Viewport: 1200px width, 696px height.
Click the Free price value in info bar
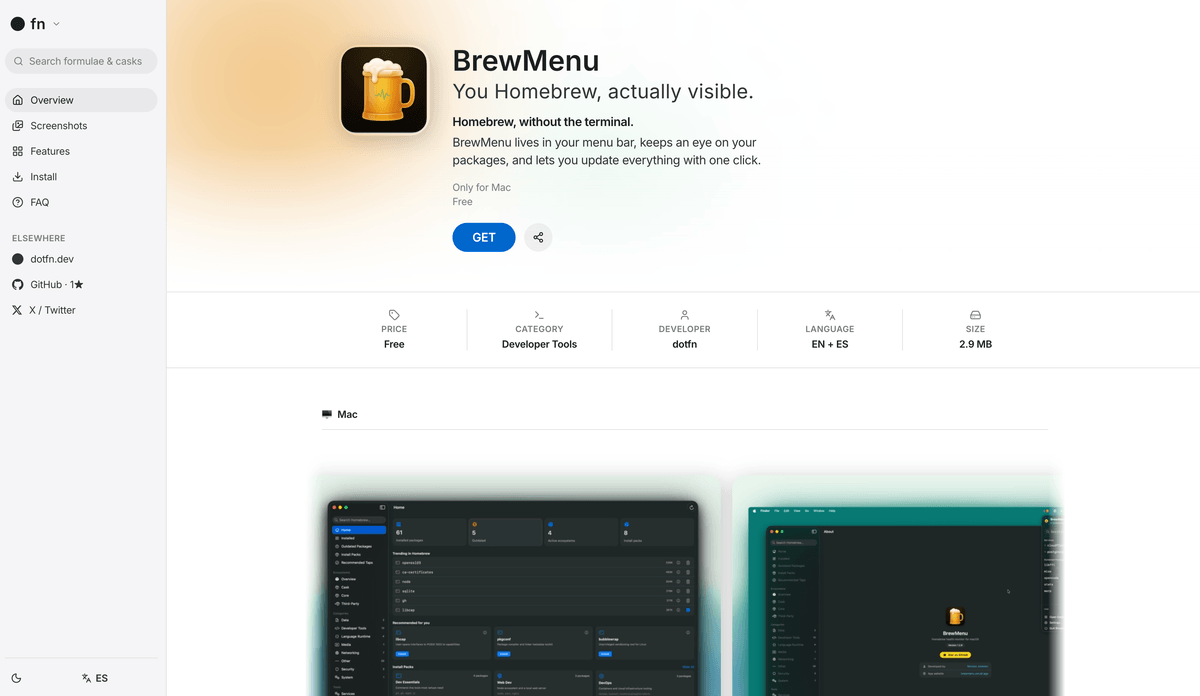tap(394, 344)
